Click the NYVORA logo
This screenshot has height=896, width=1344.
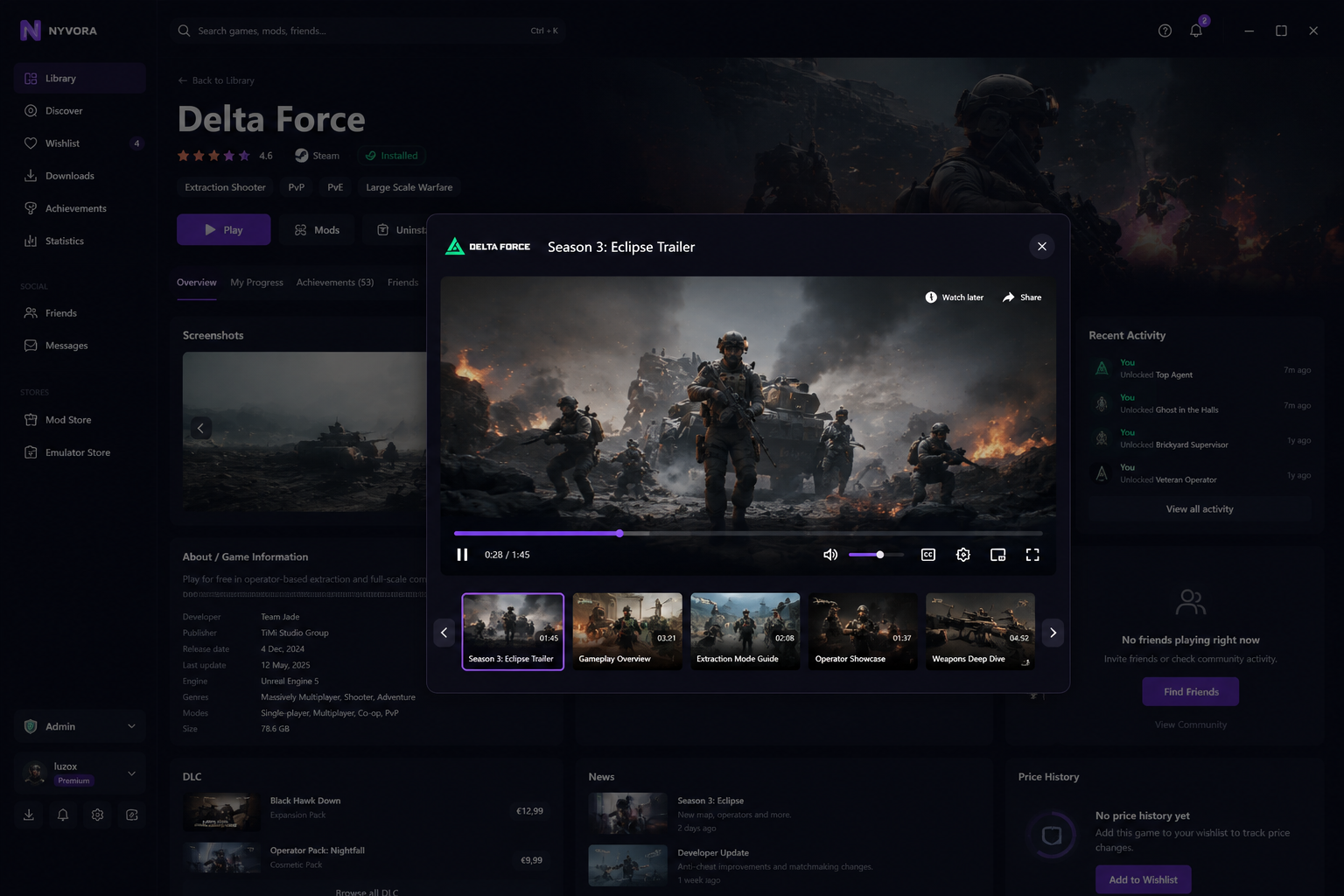point(59,31)
